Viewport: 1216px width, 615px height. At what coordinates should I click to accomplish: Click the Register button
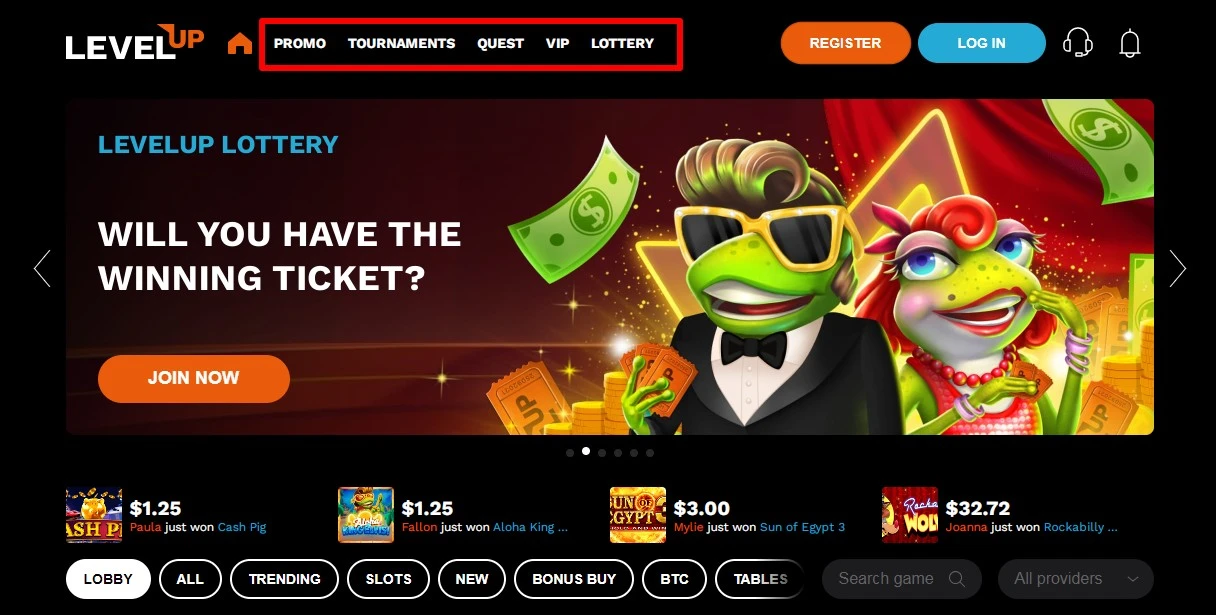pyautogui.click(x=845, y=43)
